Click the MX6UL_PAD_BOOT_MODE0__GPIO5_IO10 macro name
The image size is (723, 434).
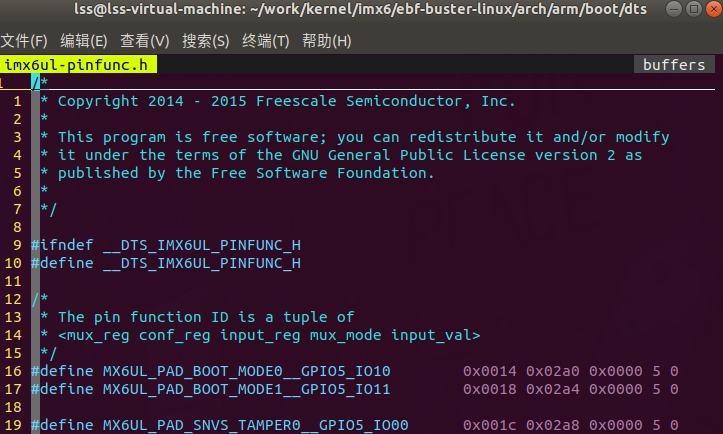[246, 371]
